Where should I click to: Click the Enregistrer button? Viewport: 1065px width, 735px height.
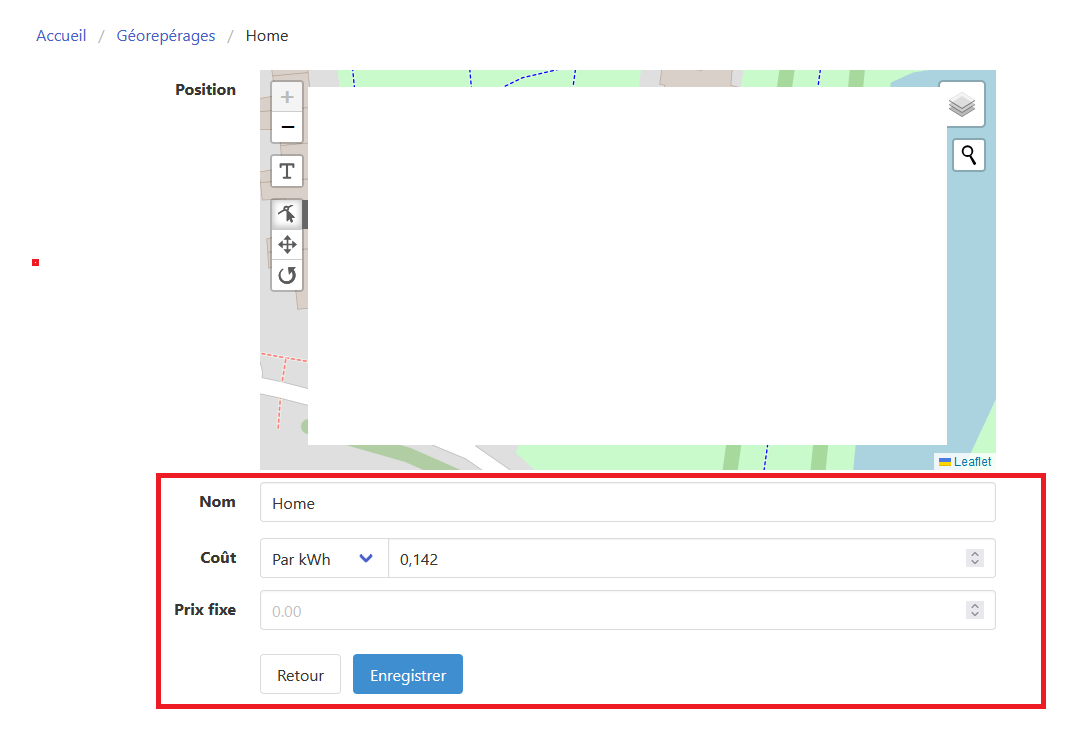(408, 675)
